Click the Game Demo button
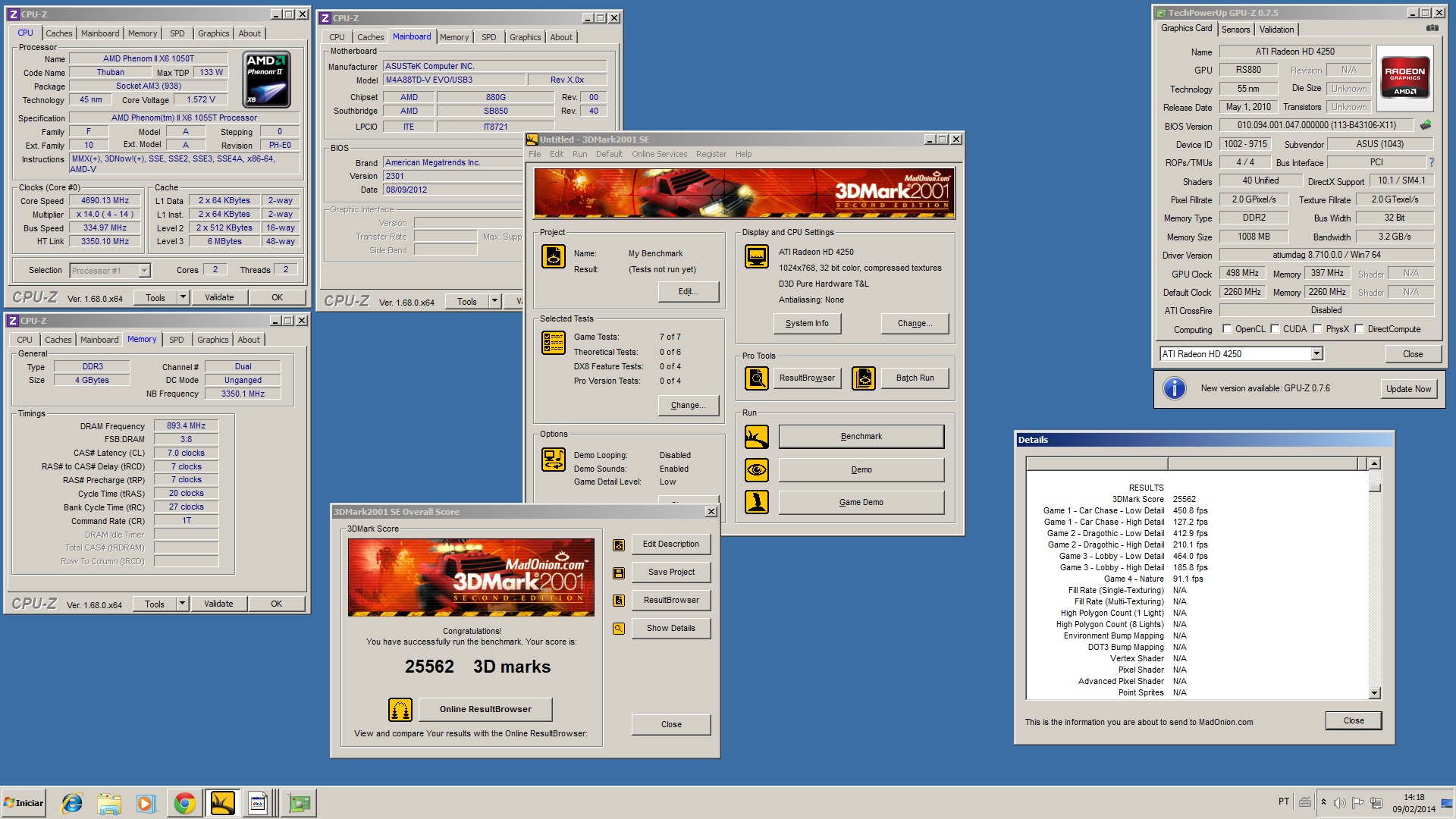Viewport: 1456px width, 819px height. (861, 503)
